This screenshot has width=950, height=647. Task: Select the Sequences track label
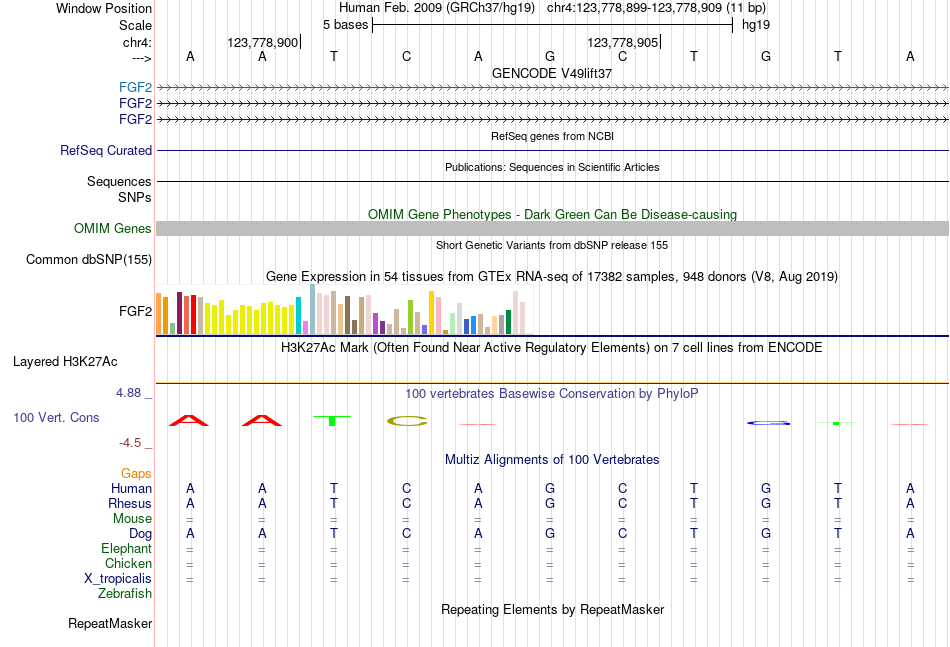click(x=119, y=182)
